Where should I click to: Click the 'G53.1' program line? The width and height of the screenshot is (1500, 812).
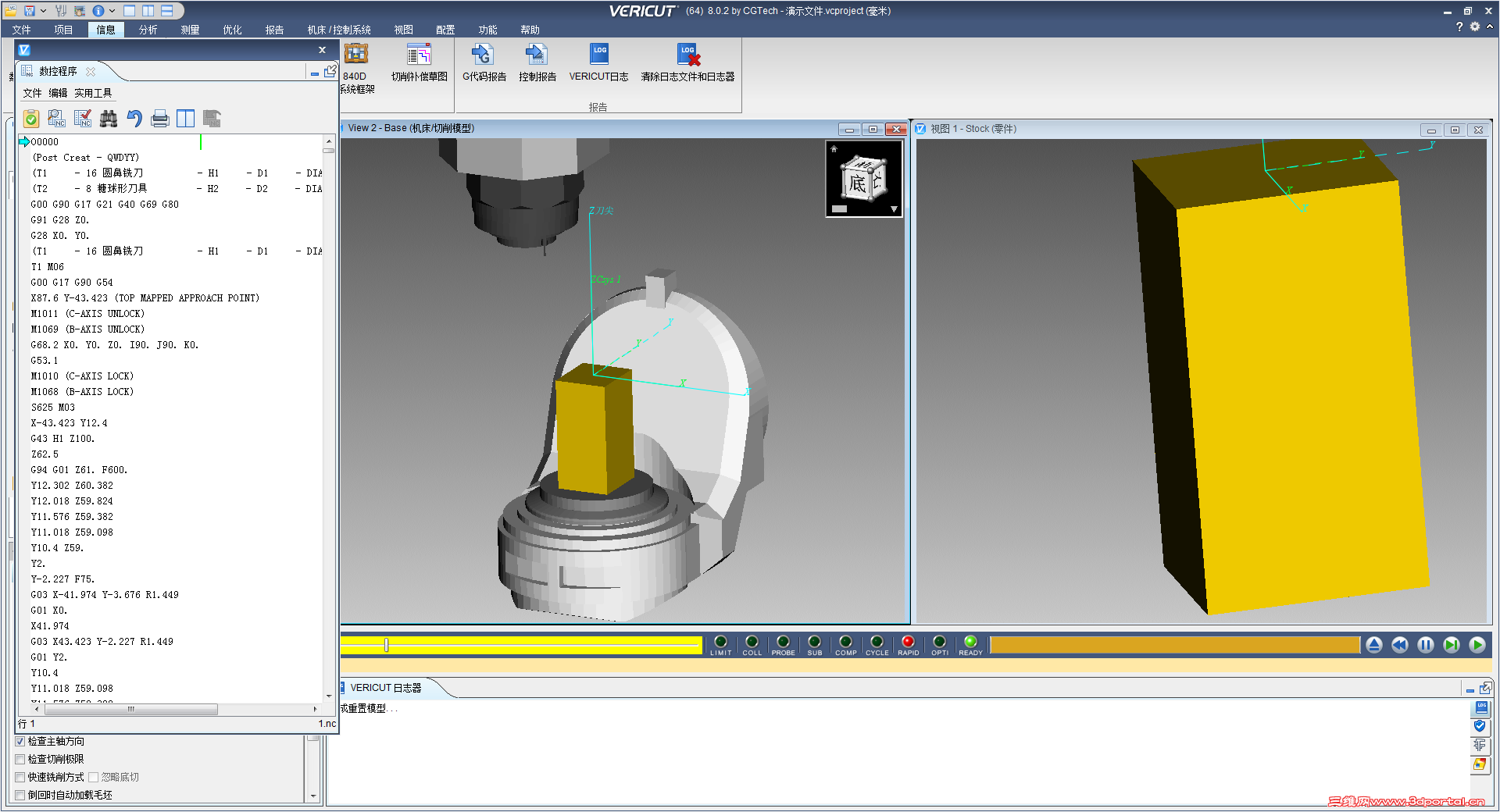click(45, 361)
